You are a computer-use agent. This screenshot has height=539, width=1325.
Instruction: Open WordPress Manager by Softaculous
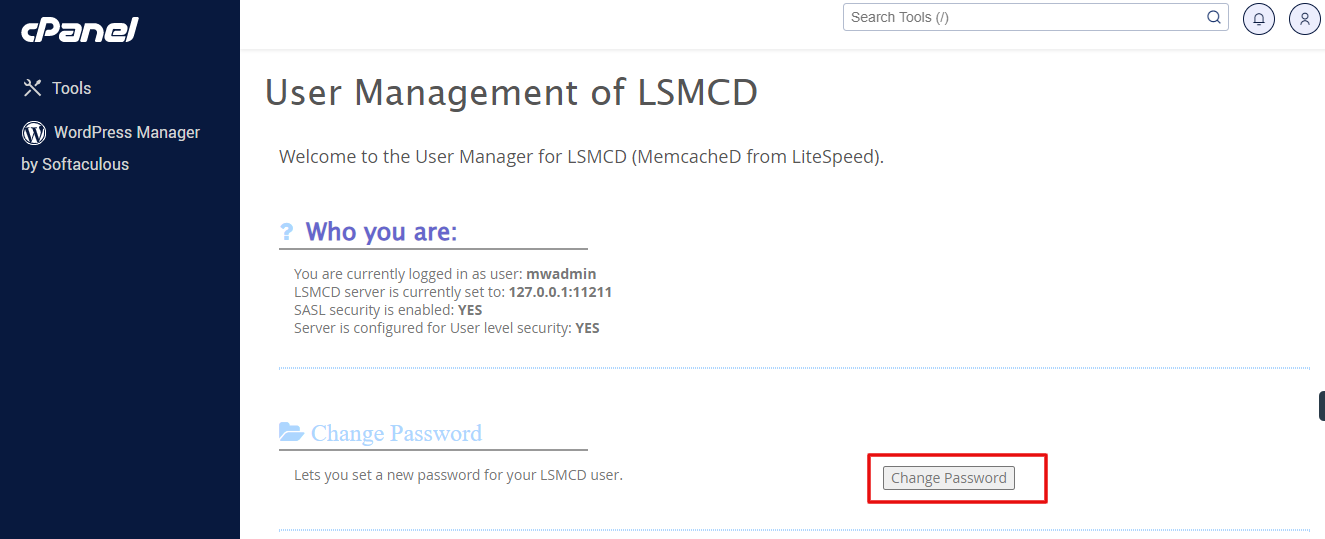(x=126, y=133)
